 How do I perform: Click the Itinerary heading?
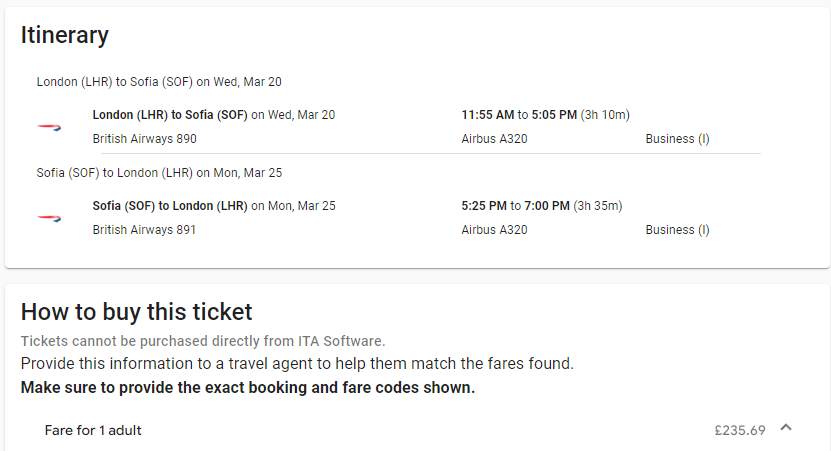pyautogui.click(x=65, y=36)
